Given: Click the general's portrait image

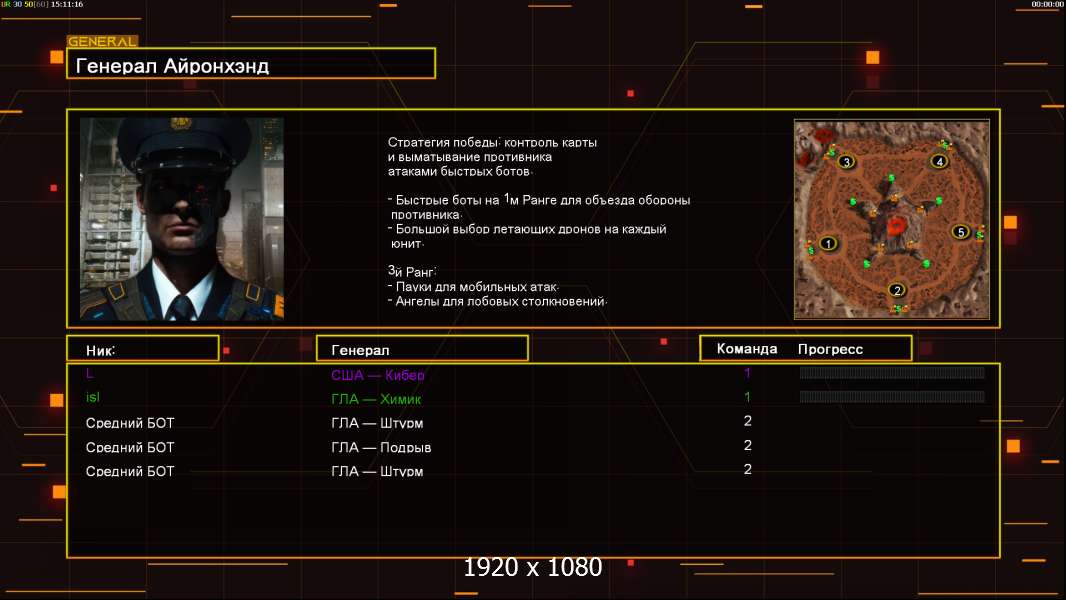Looking at the screenshot, I should (x=182, y=219).
